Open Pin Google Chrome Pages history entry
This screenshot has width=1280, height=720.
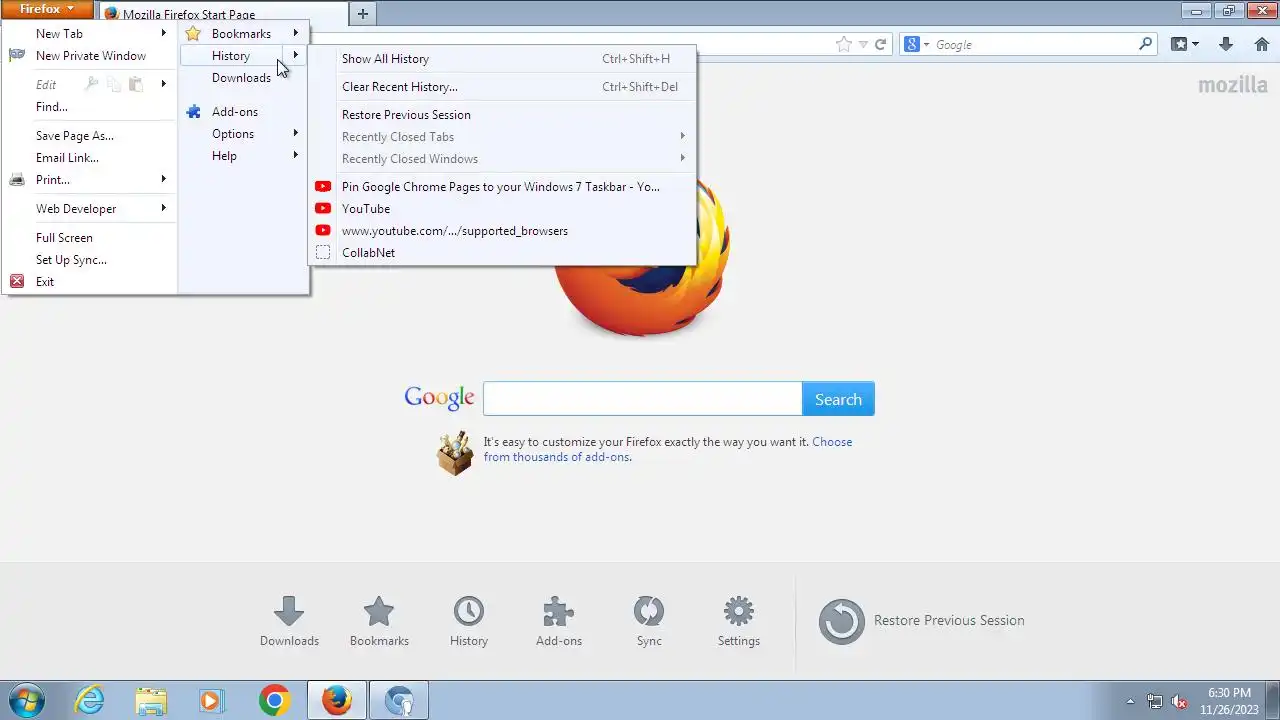click(x=502, y=186)
